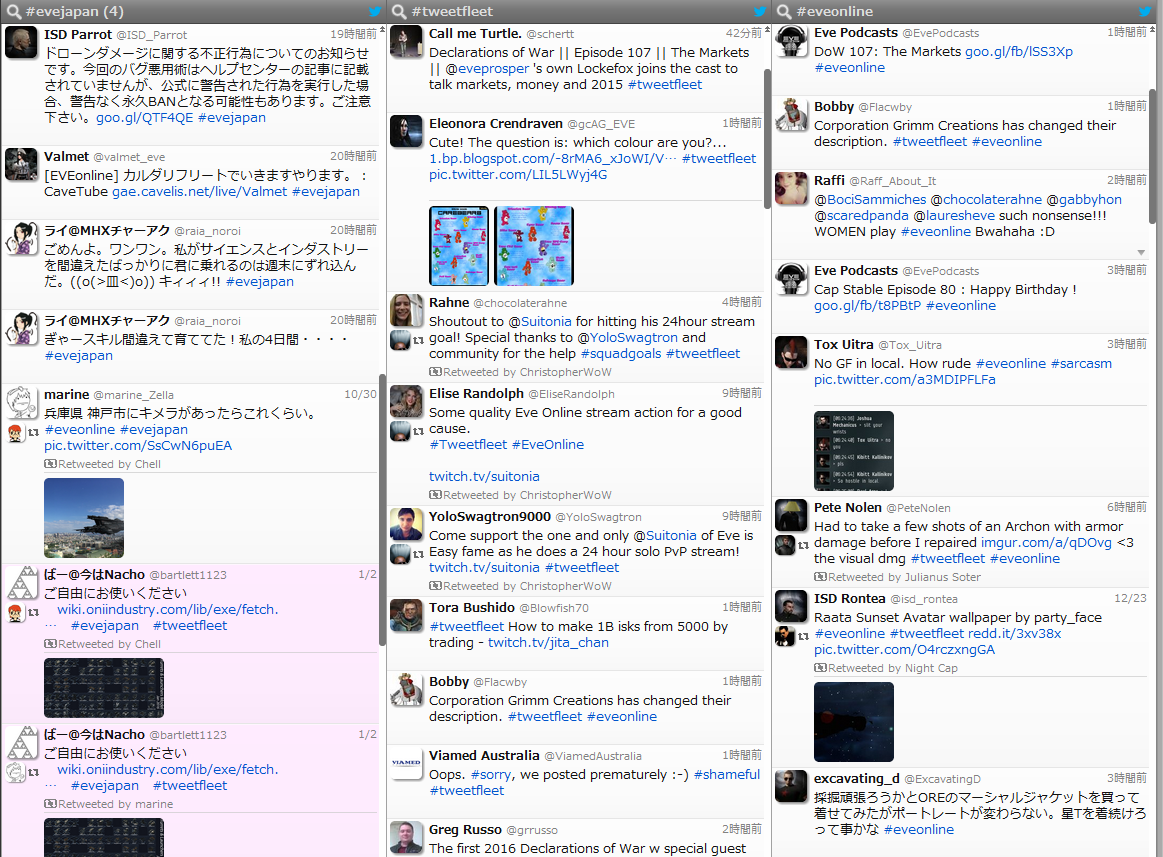Open first Care Bears image thumbnail
This screenshot has height=857, width=1163.
pyautogui.click(x=459, y=246)
